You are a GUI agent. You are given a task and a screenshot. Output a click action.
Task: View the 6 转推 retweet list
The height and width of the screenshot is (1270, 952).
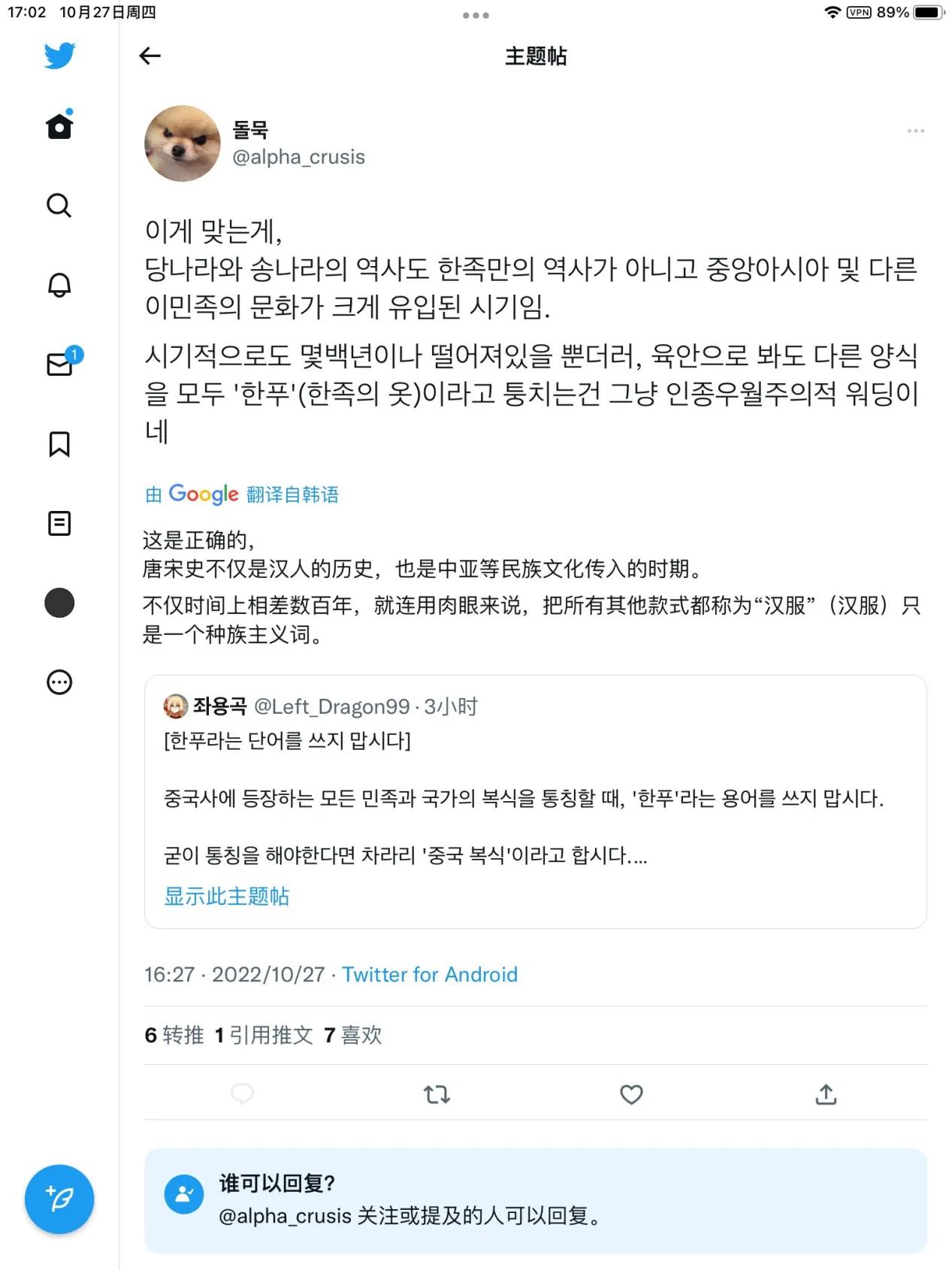click(174, 1036)
